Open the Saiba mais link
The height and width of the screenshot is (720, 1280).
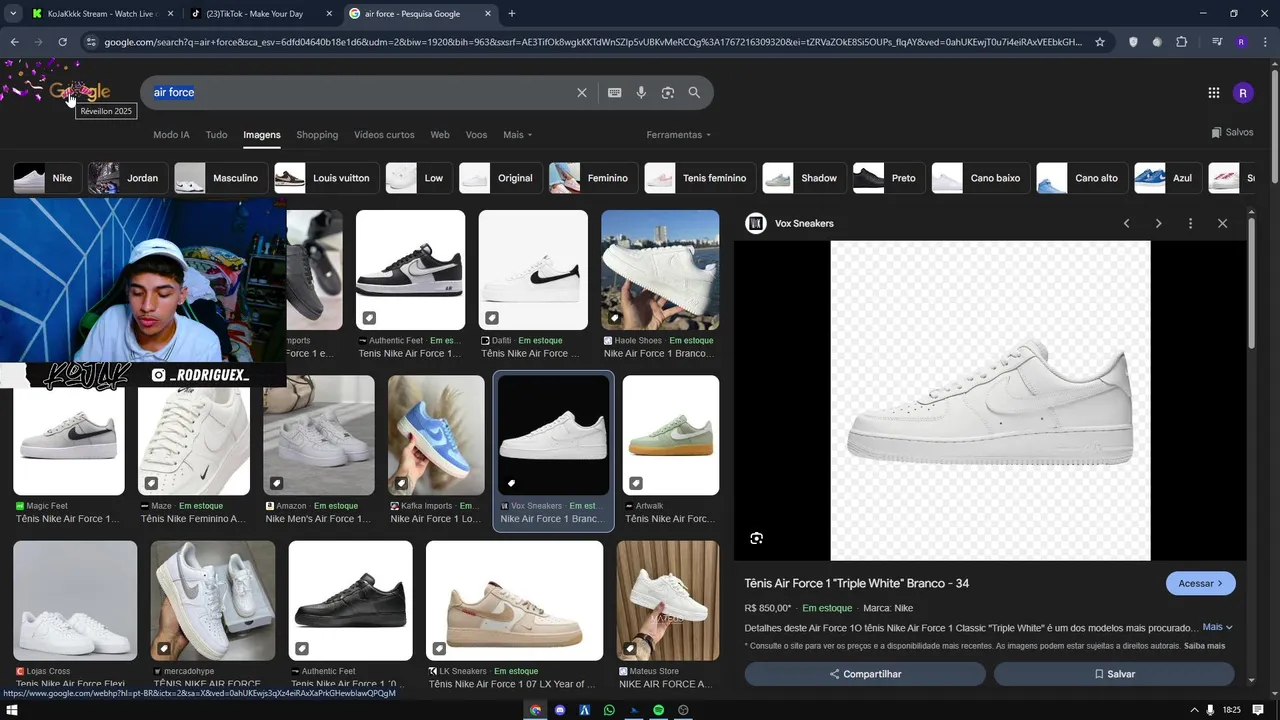[x=1204, y=646]
